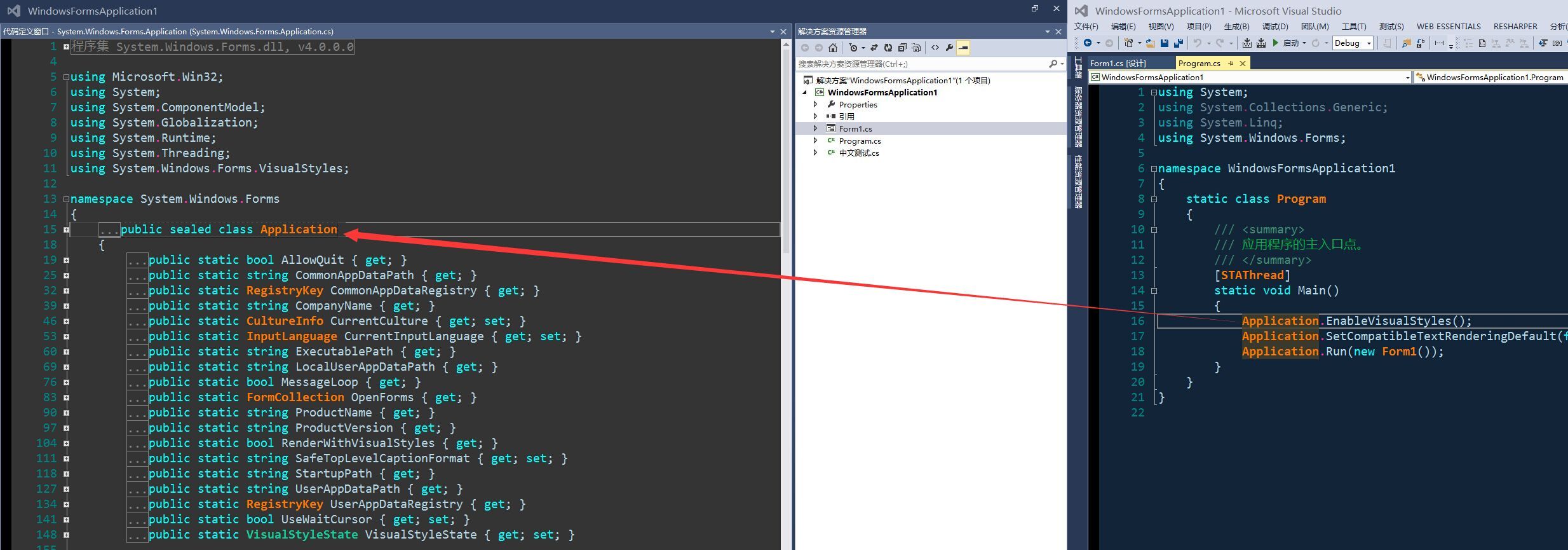Click the Save All icon

[1179, 43]
